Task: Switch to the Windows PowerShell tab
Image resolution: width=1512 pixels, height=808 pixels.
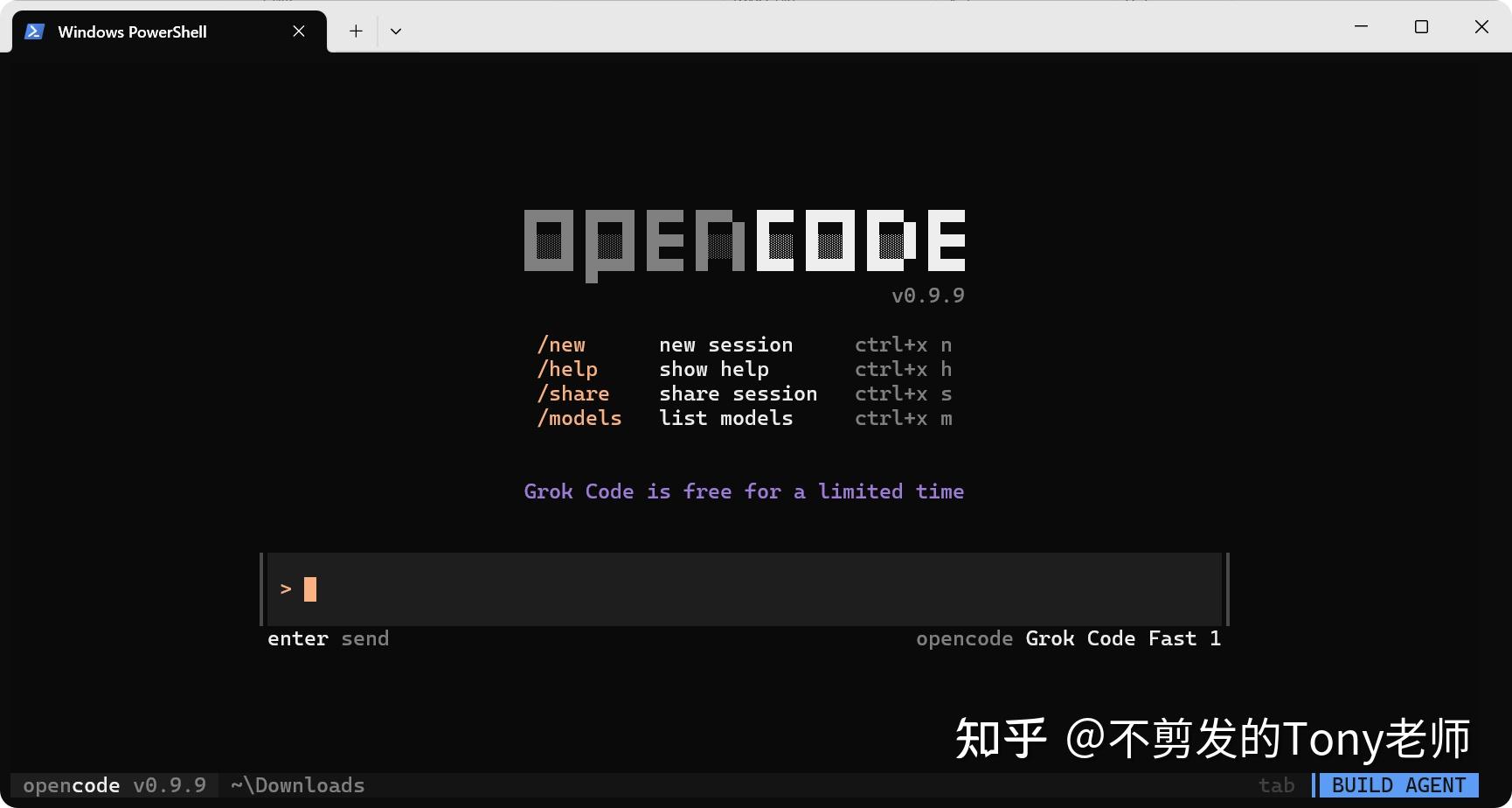Action: coord(132,31)
